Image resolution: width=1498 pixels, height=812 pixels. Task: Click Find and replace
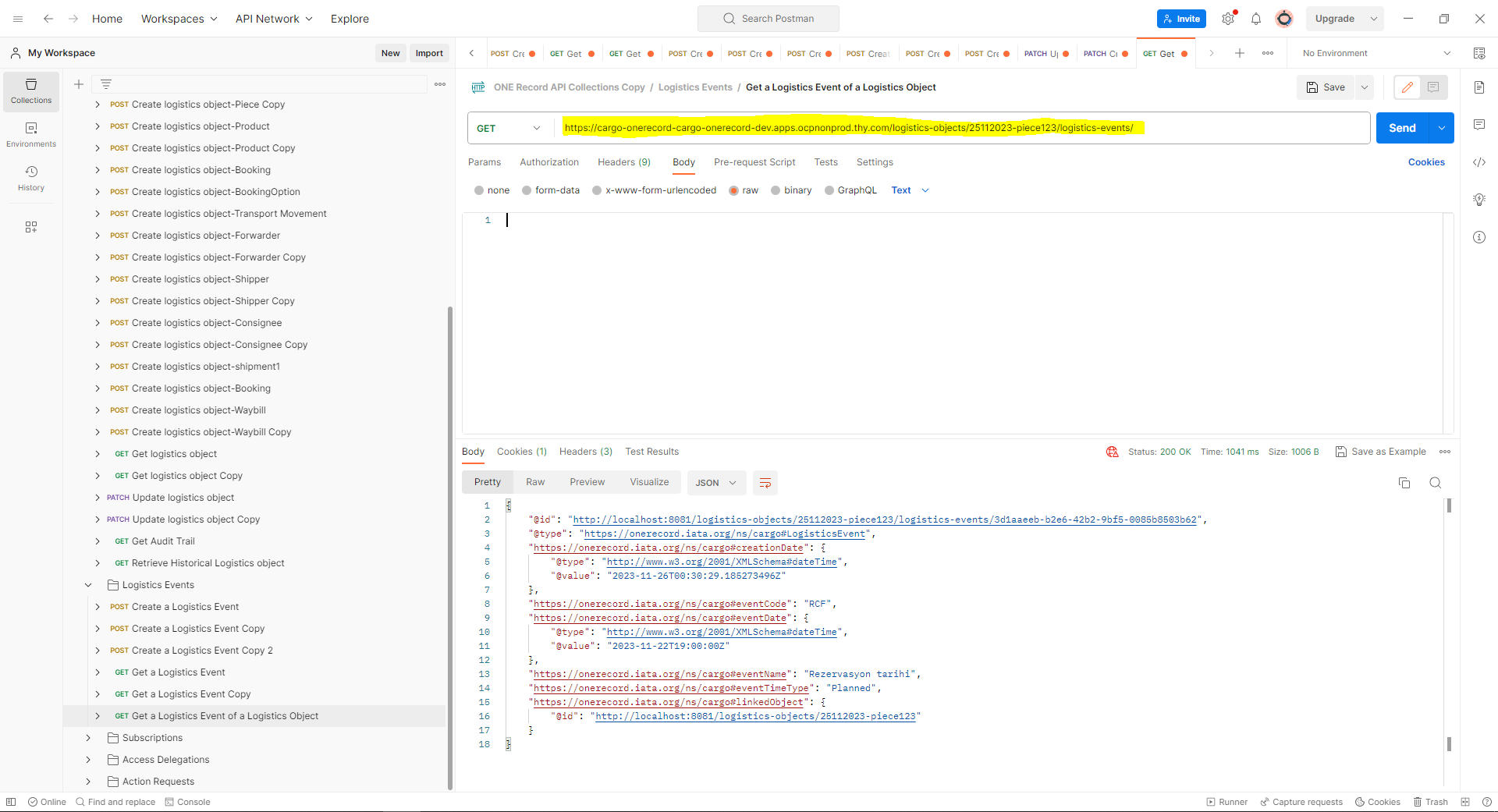pos(115,802)
